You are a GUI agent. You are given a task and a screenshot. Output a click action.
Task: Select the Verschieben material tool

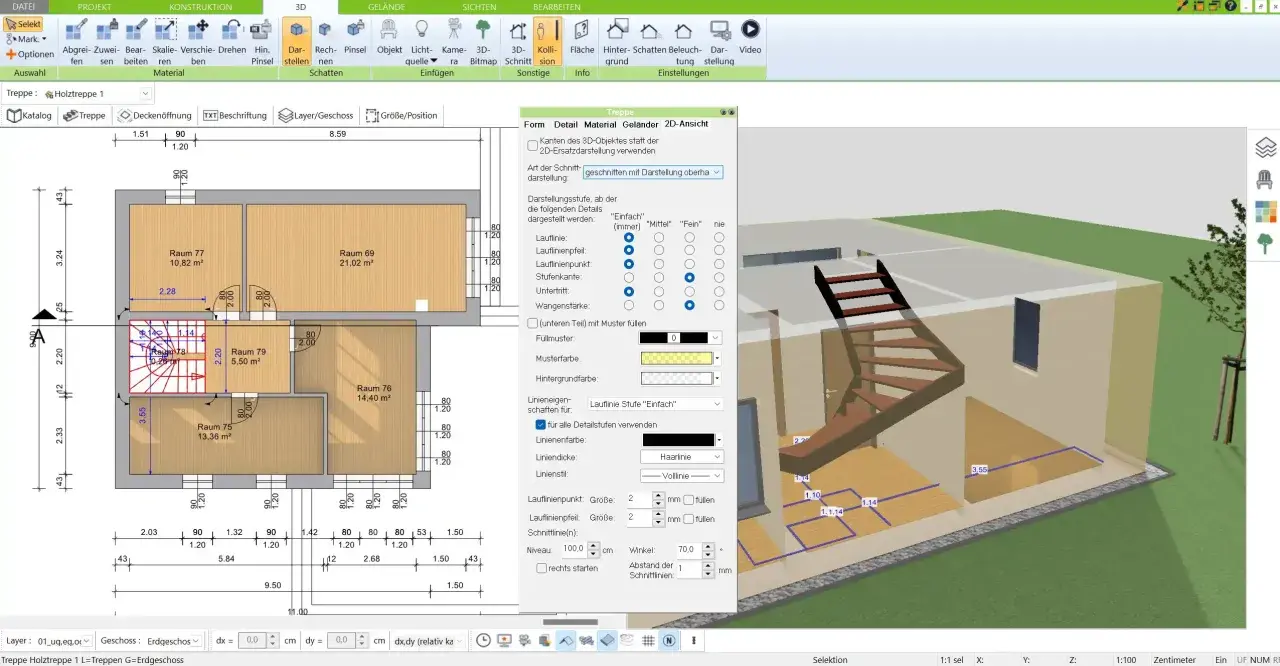(198, 42)
